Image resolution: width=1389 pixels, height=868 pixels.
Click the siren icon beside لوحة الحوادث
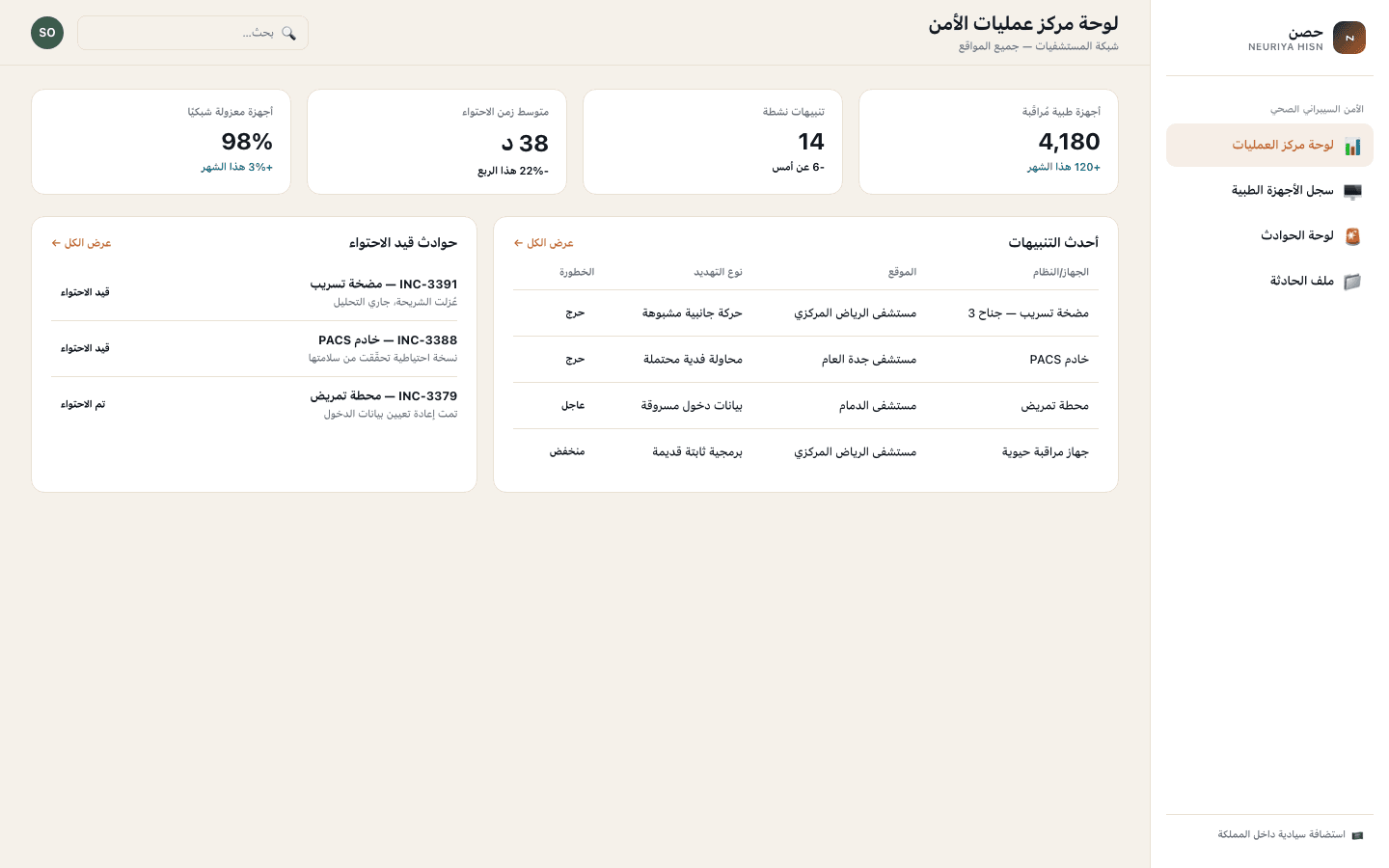pos(1352,236)
